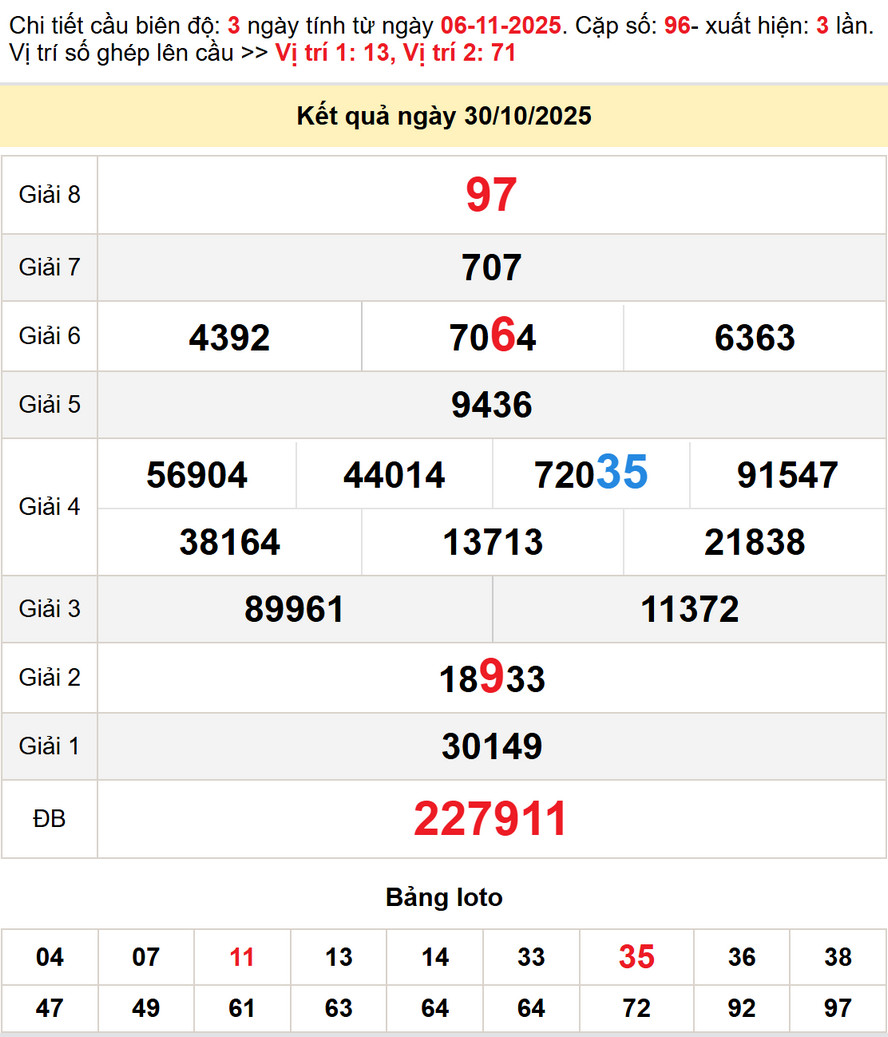Image resolution: width=888 pixels, height=1037 pixels.
Task: Select Giải 3 number 11372
Action: (x=689, y=609)
